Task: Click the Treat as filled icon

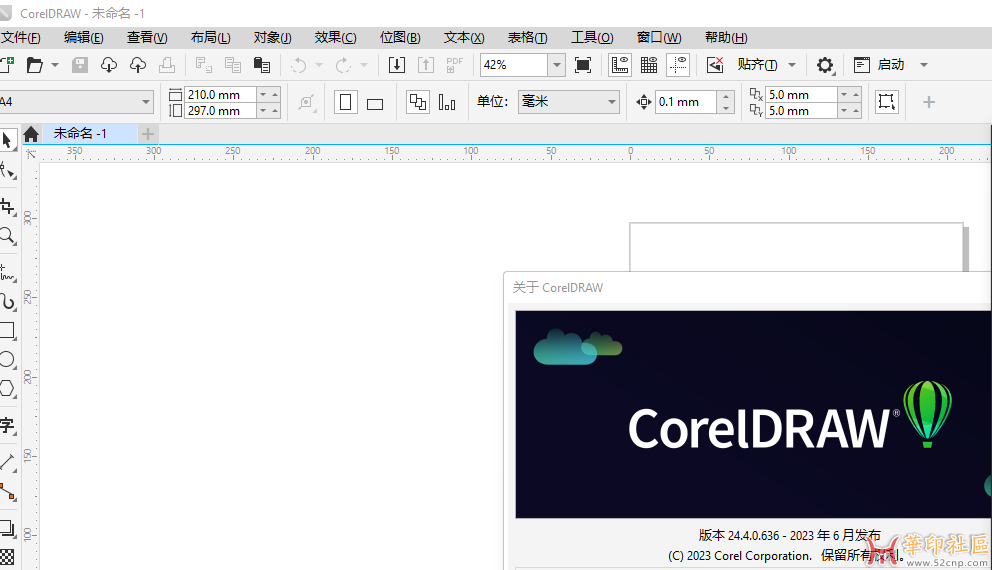Action: [x=886, y=102]
